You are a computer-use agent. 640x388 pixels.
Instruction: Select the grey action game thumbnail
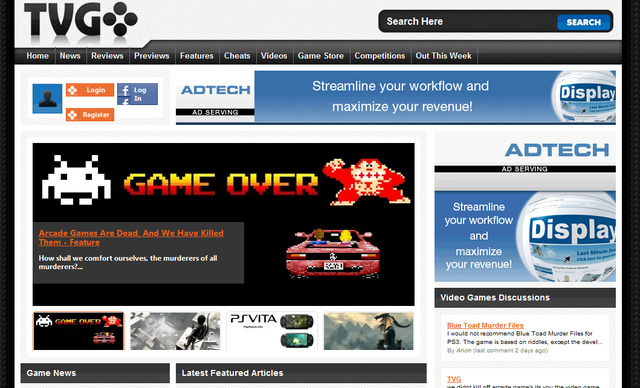pos(175,331)
